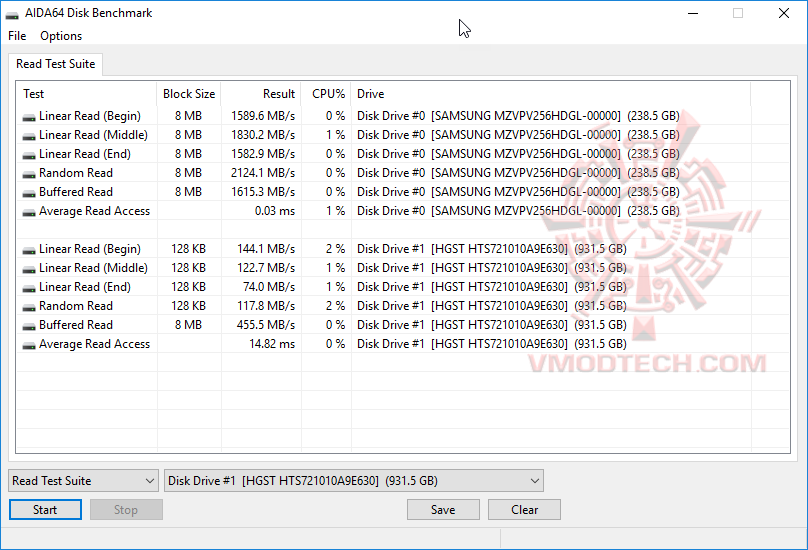Click HGST 128 KB Random Read test name

pos(76,306)
